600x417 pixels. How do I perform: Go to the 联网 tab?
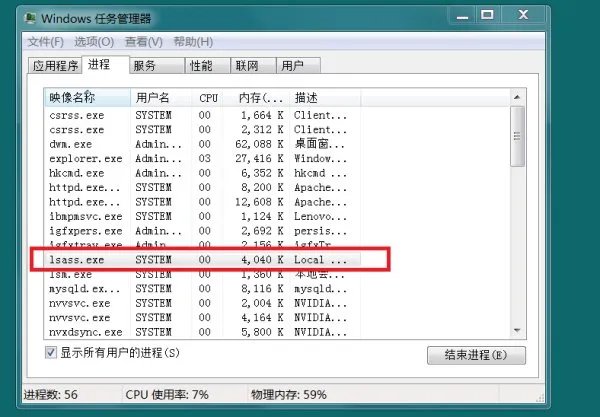coord(253,66)
